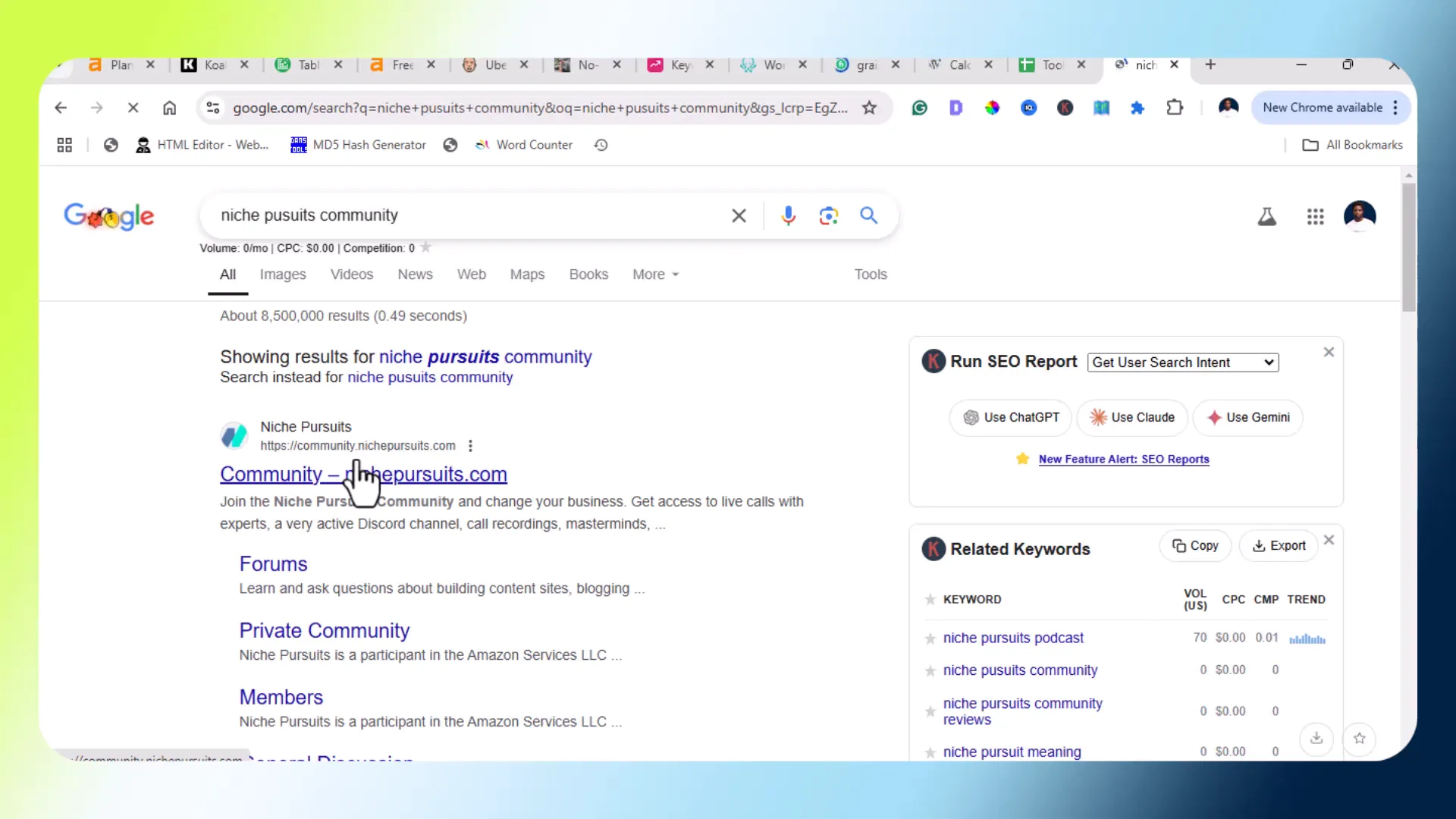Open a new browser tab
Screen dimensions: 1456x819
[x=1210, y=65]
